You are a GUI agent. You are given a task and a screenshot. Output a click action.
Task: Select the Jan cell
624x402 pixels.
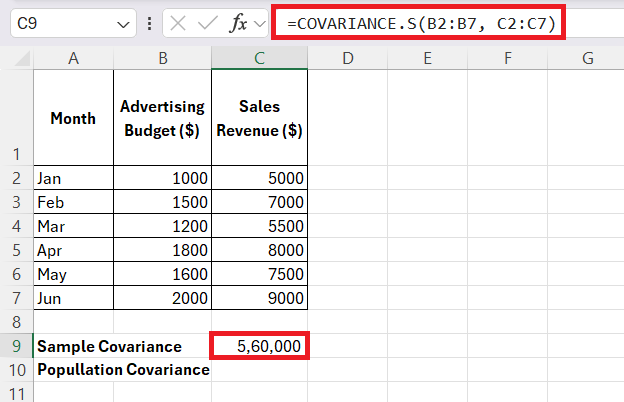[x=74, y=178]
